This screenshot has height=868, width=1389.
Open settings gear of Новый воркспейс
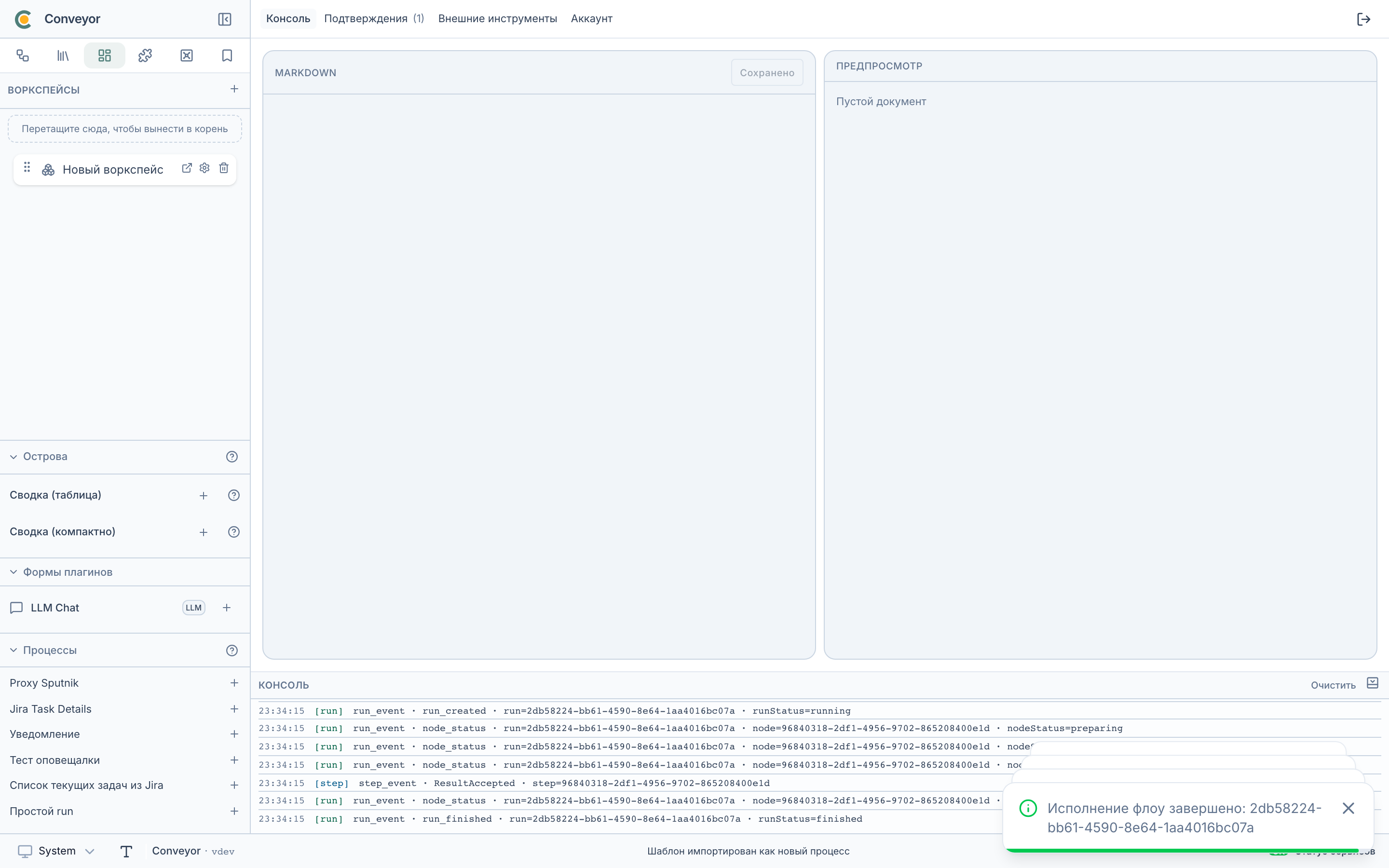204,168
